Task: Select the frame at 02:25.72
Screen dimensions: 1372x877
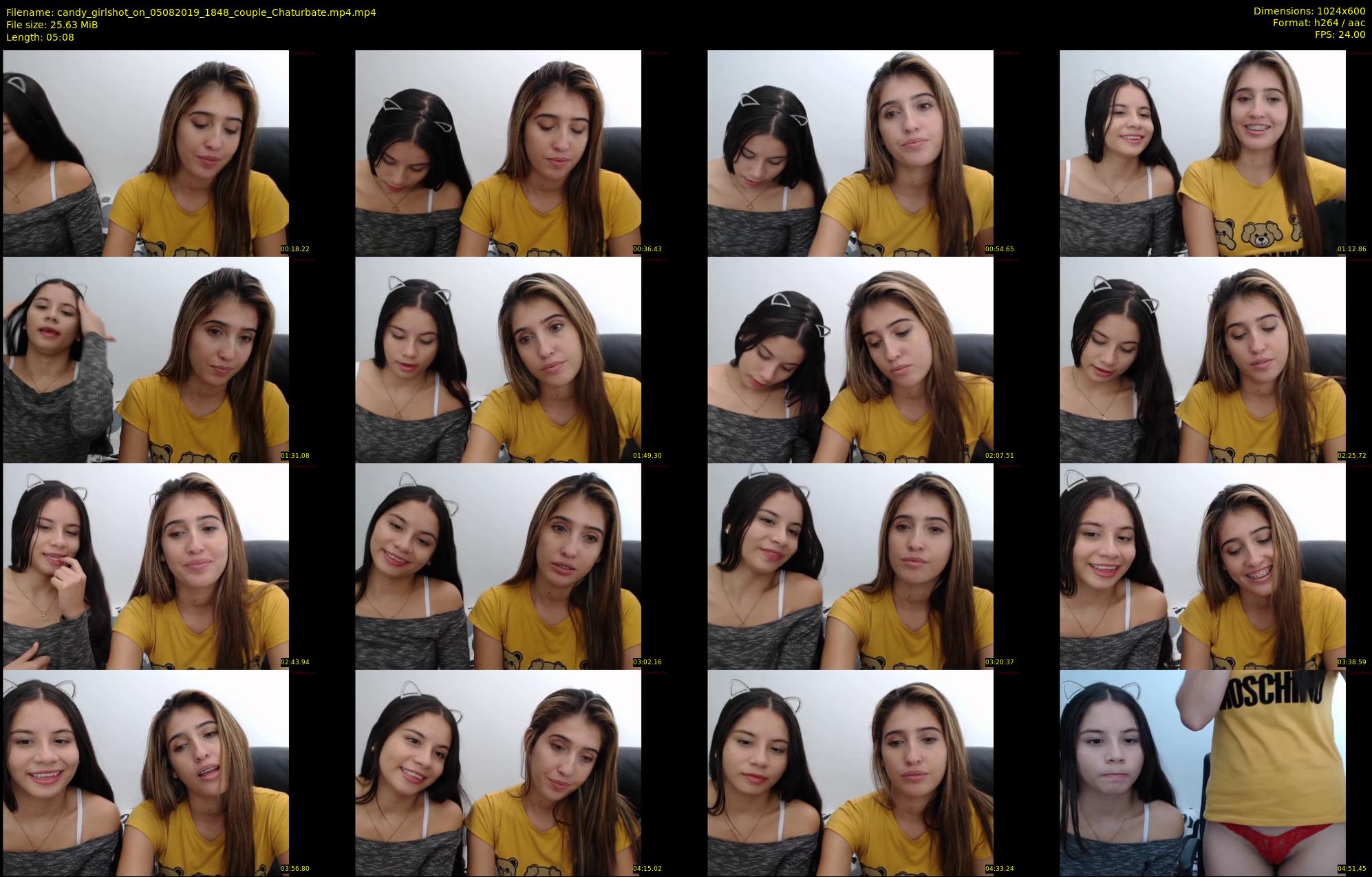Action: coord(1203,359)
